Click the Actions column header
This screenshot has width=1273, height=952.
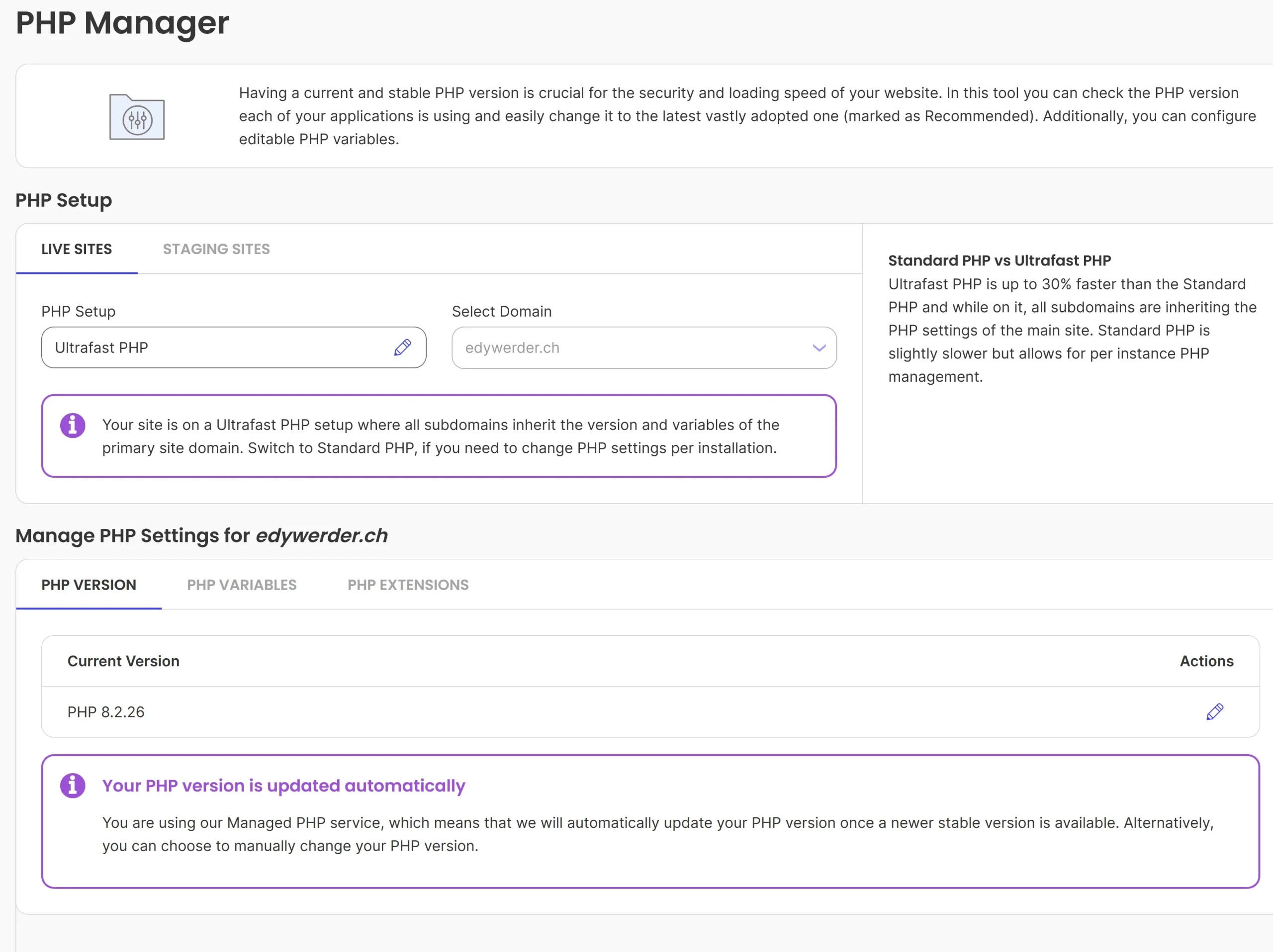(x=1206, y=661)
